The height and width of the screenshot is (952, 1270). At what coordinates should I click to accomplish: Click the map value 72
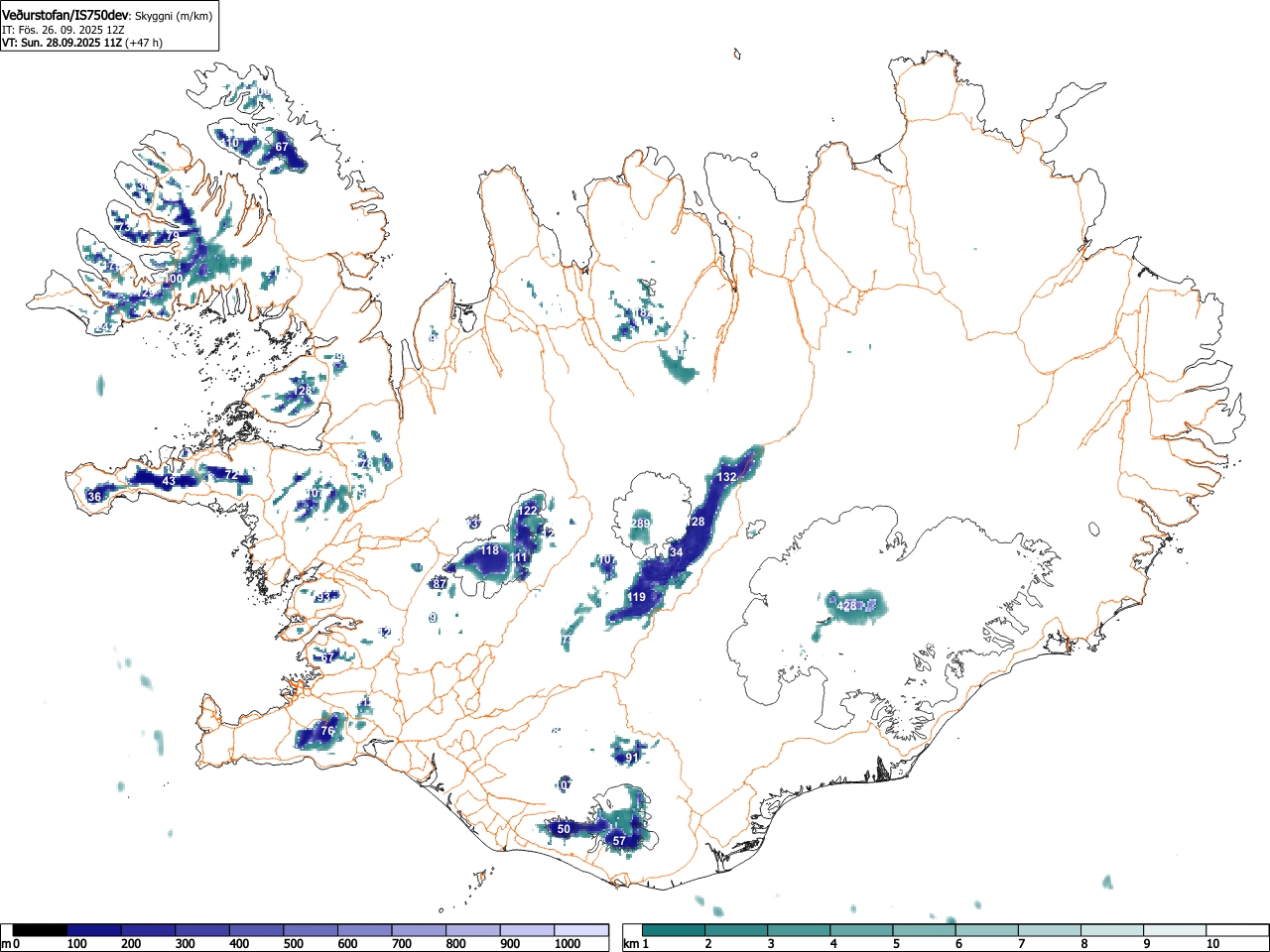(231, 475)
